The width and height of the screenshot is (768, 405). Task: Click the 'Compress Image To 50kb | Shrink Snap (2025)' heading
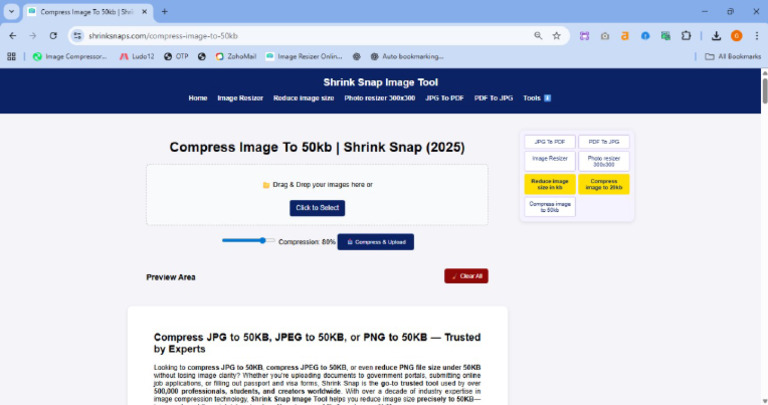click(x=317, y=147)
